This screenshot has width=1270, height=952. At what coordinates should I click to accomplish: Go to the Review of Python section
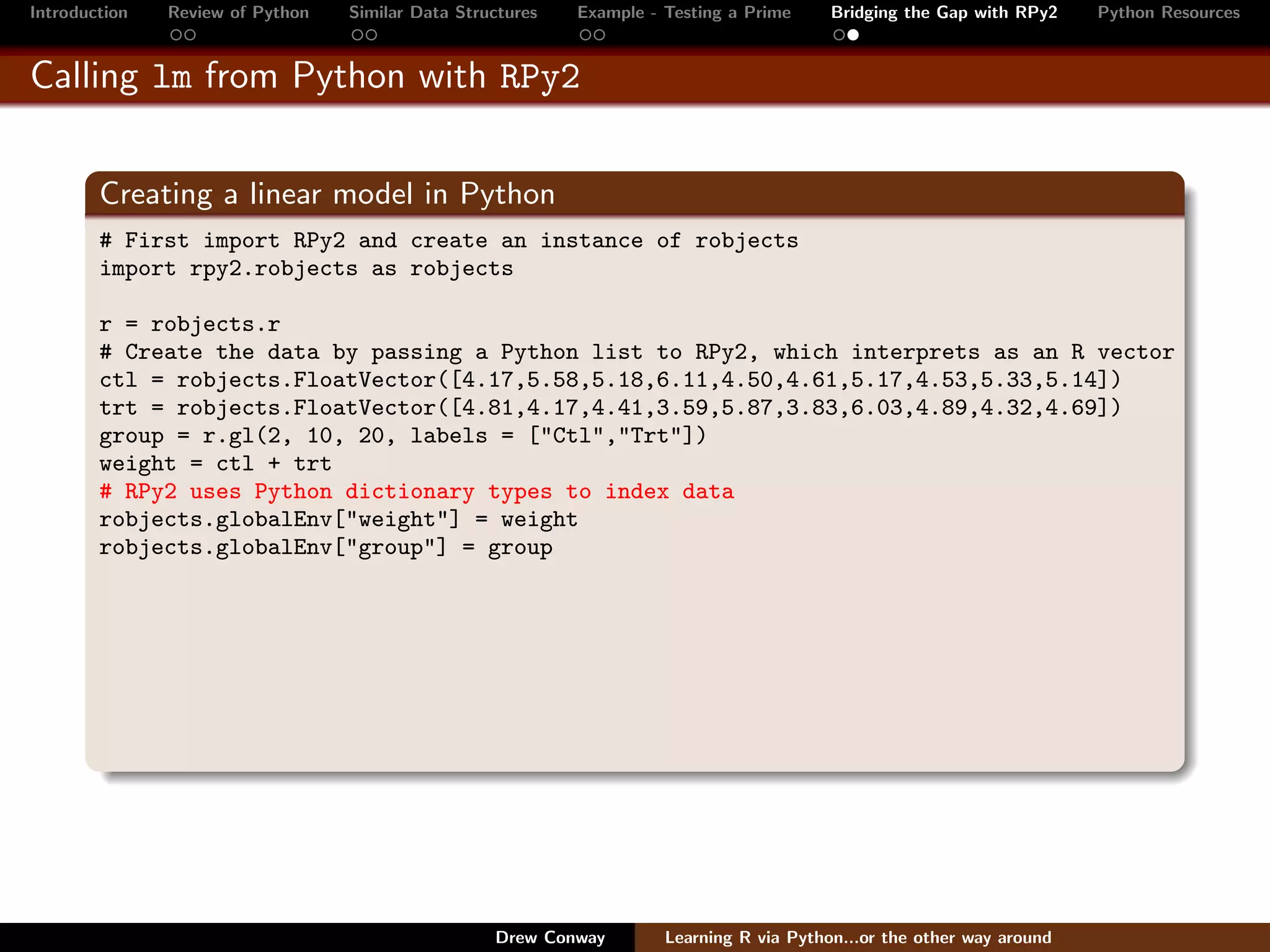(x=238, y=12)
